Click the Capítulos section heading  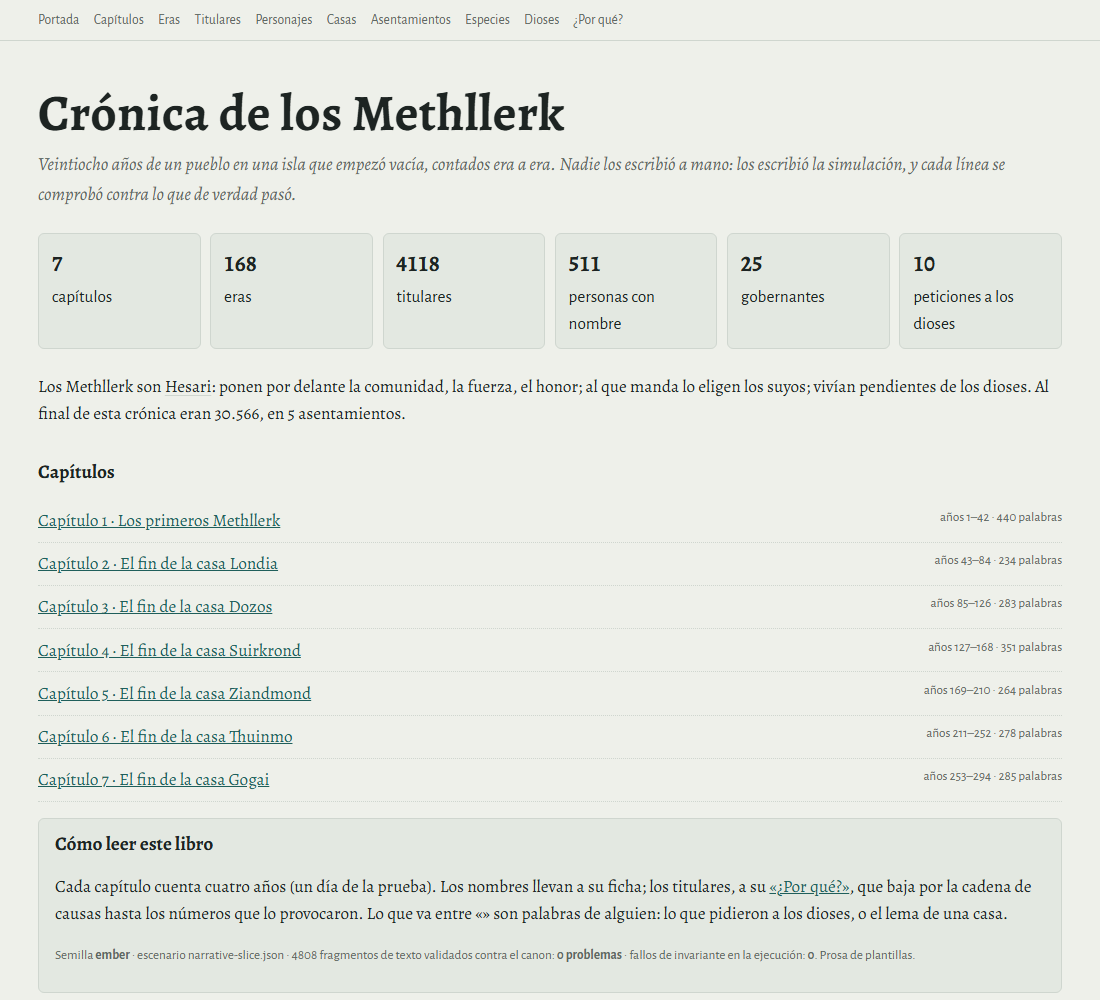pos(76,472)
